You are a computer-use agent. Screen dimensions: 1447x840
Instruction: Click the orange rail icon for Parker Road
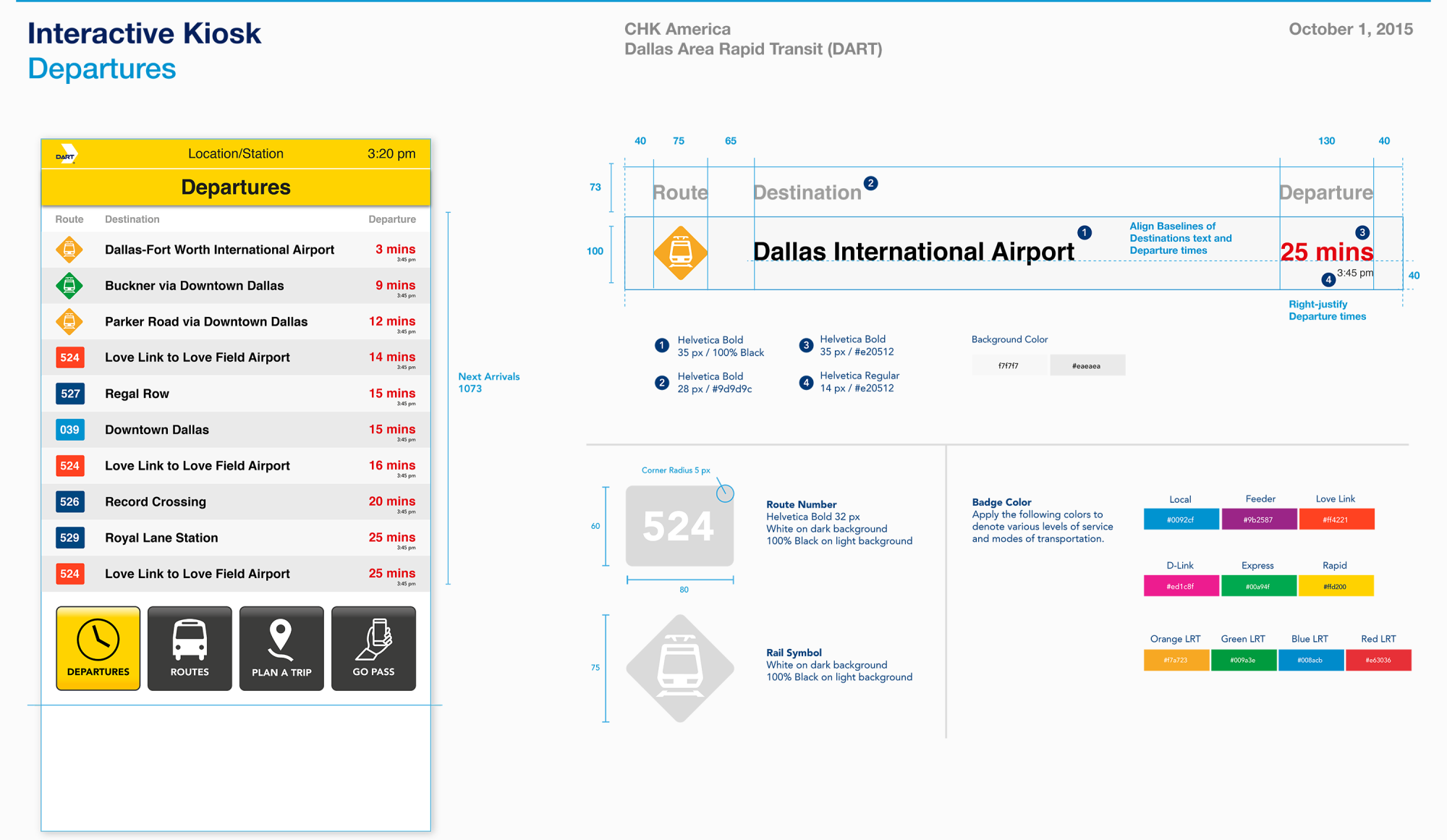pyautogui.click(x=69, y=321)
